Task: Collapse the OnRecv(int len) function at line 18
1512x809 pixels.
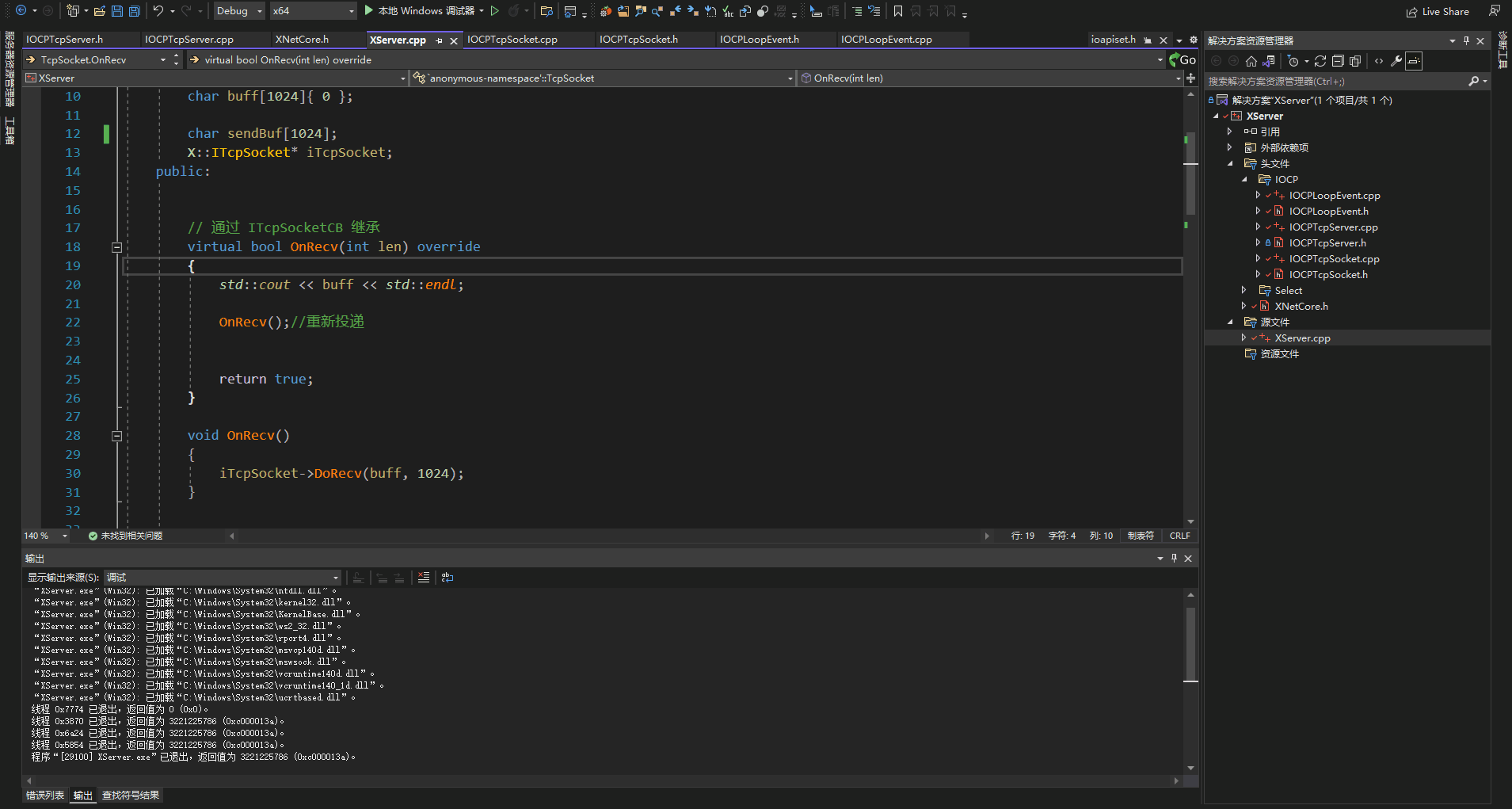Action: point(116,247)
